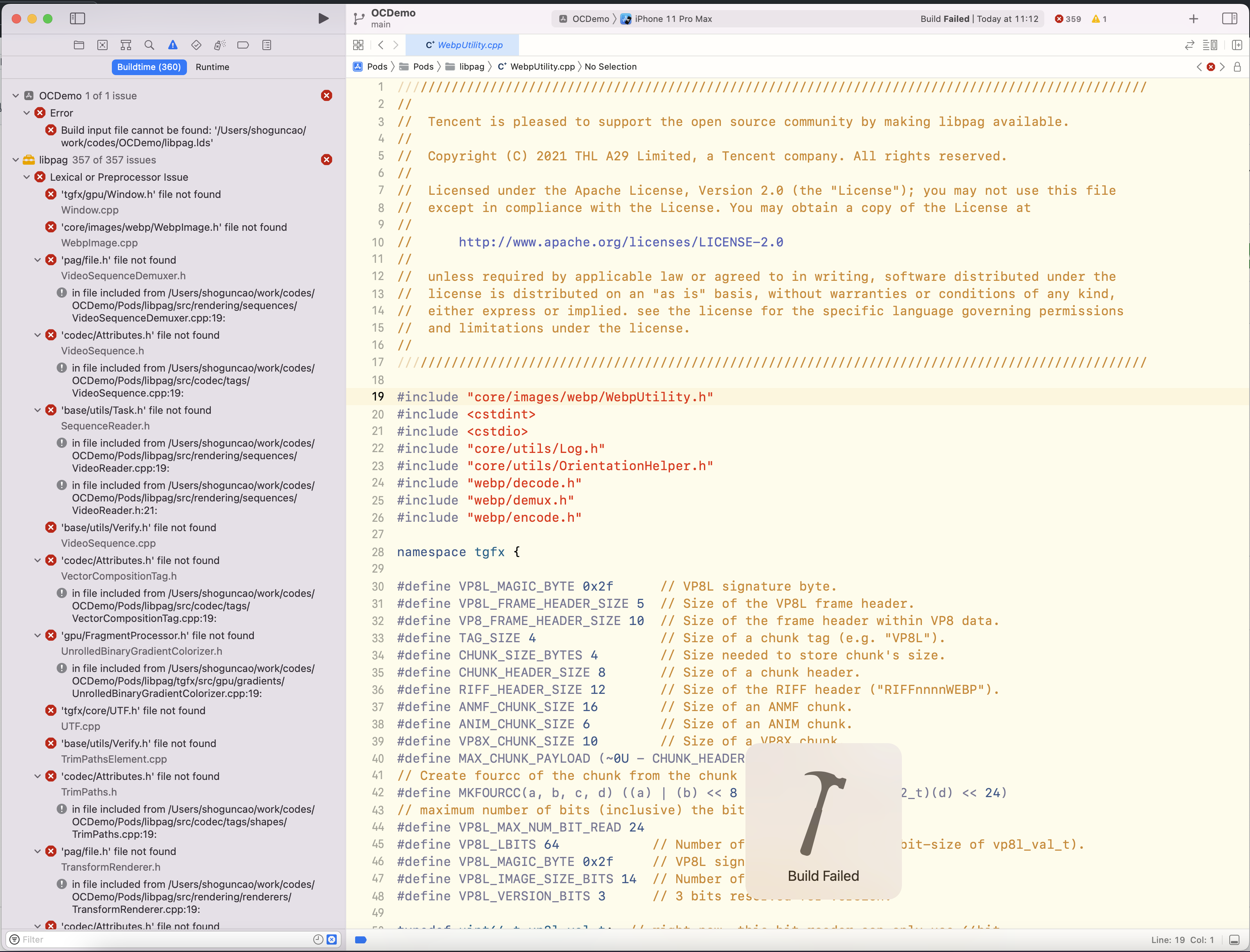Screen dimensions: 1250x952
Task: Toggle the right inspector panel
Action: click(x=1230, y=18)
